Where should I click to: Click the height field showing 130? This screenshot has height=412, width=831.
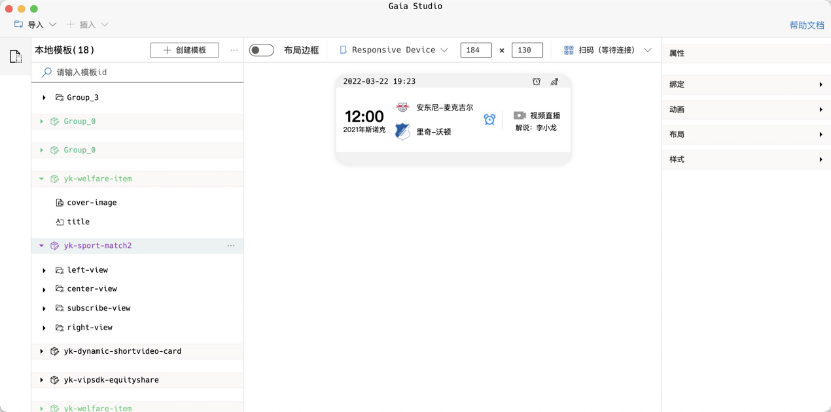[527, 50]
